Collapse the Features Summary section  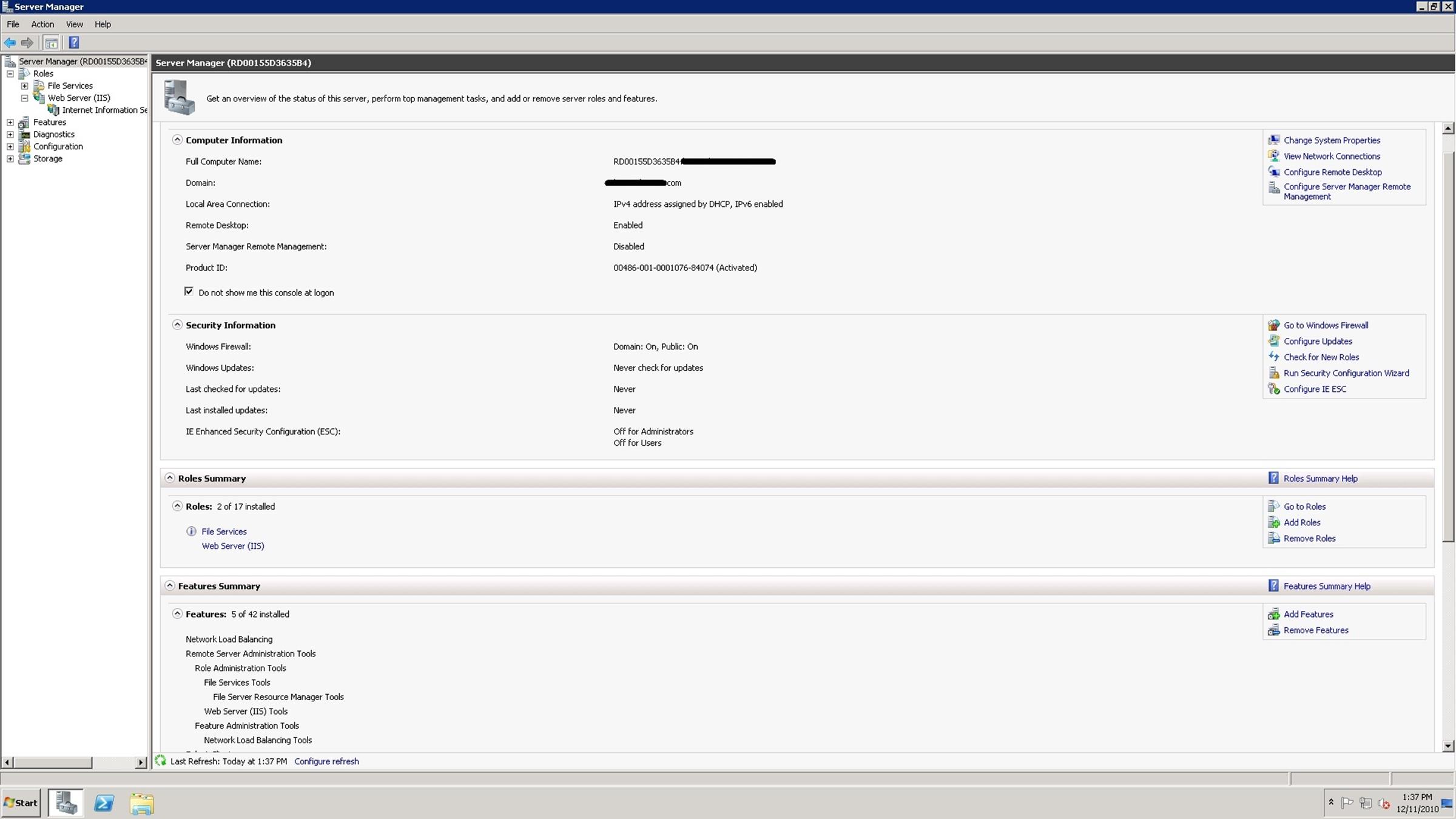tap(170, 585)
